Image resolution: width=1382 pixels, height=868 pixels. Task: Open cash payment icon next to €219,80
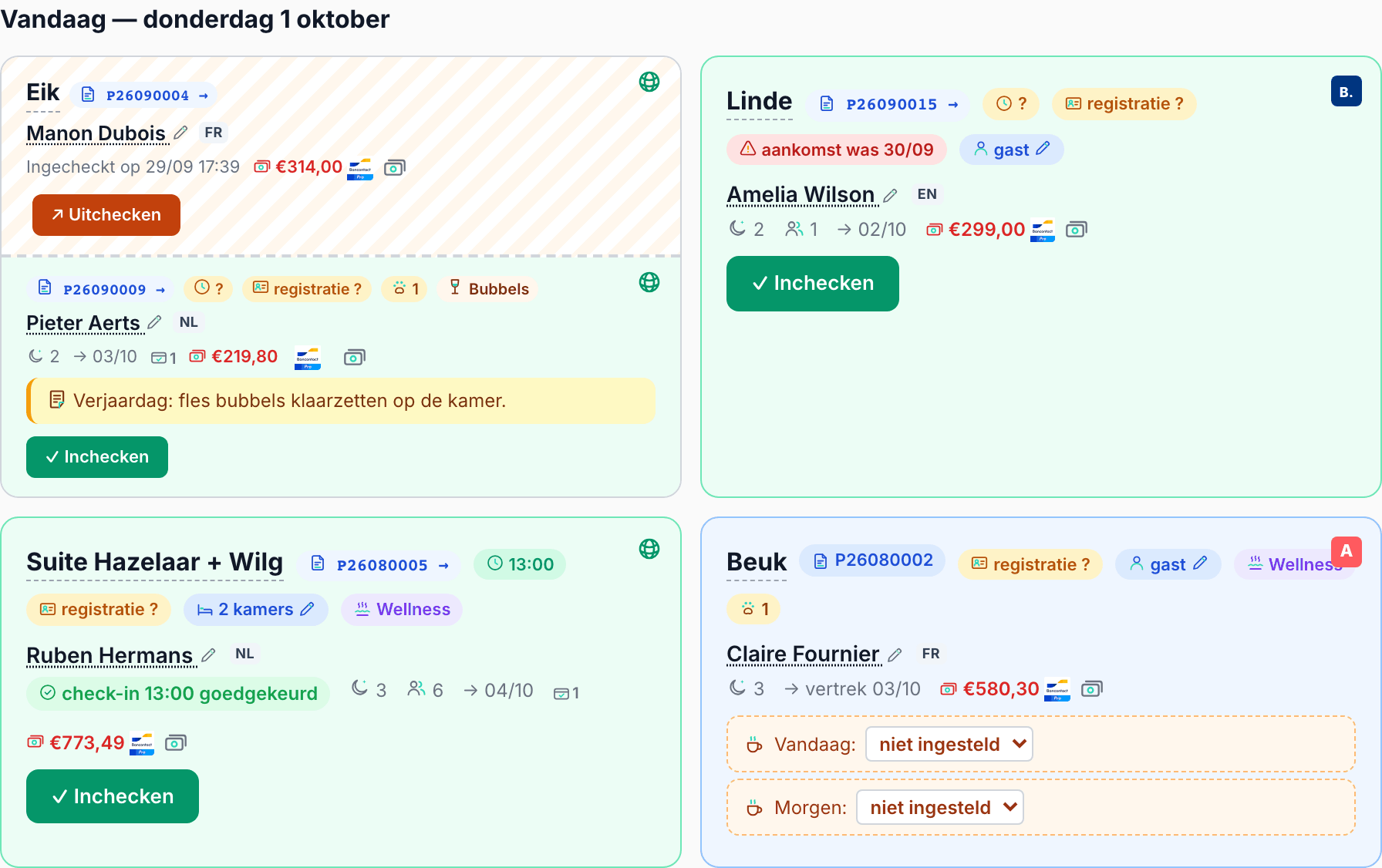[x=355, y=357]
